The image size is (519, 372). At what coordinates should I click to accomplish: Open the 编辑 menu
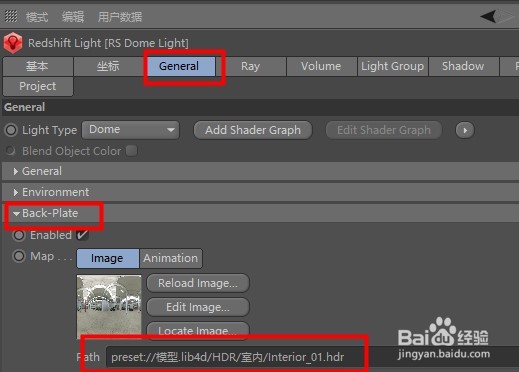(x=73, y=17)
